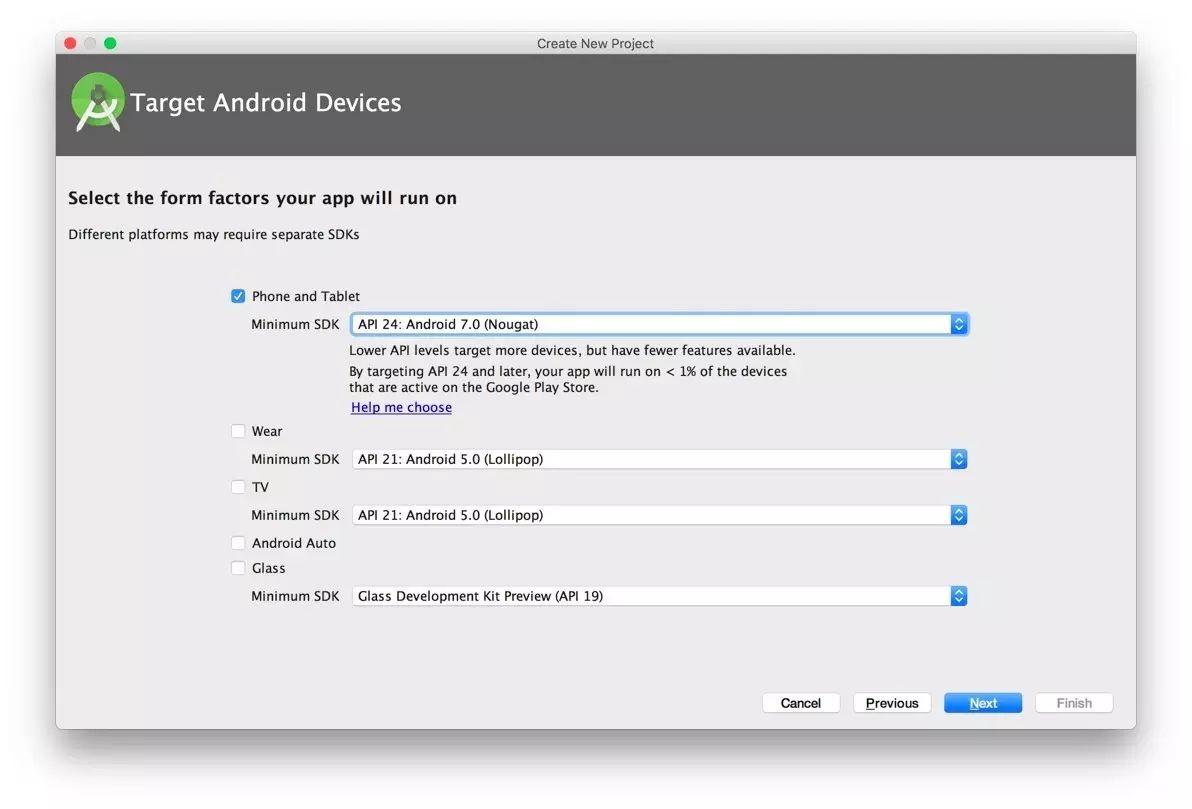
Task: Click the Glass label text
Action: 268,568
